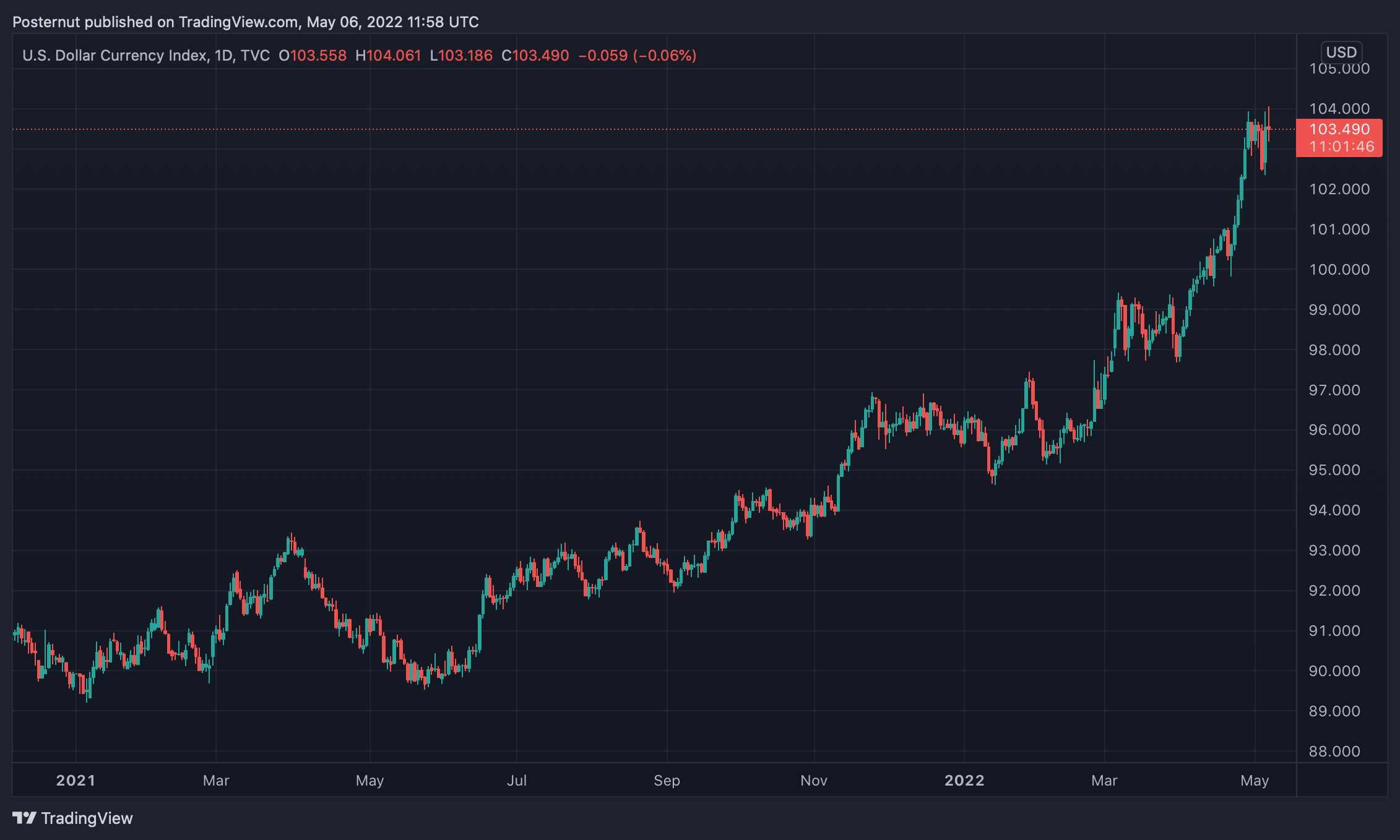Click the 2022 time axis label
Screen dimensions: 1400x840
click(964, 781)
